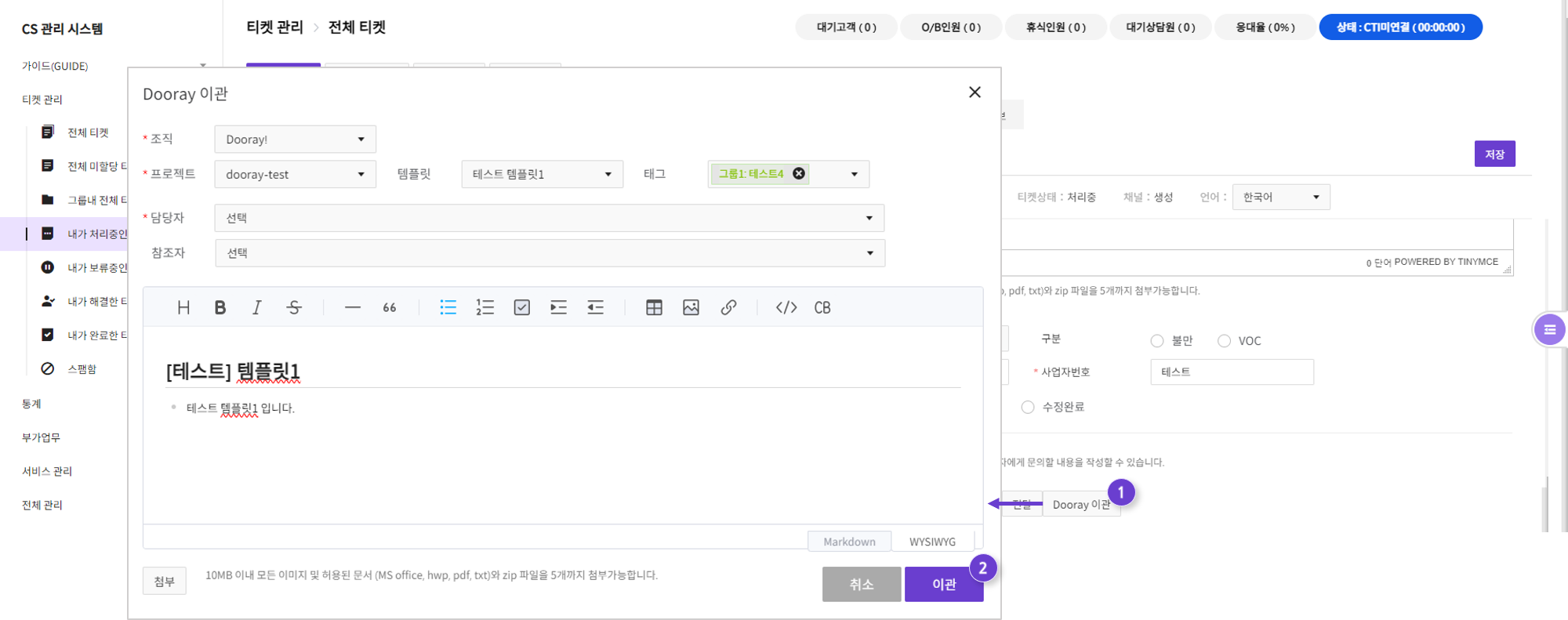Insert a code block with CB
The image size is (1568, 620).
[822, 307]
